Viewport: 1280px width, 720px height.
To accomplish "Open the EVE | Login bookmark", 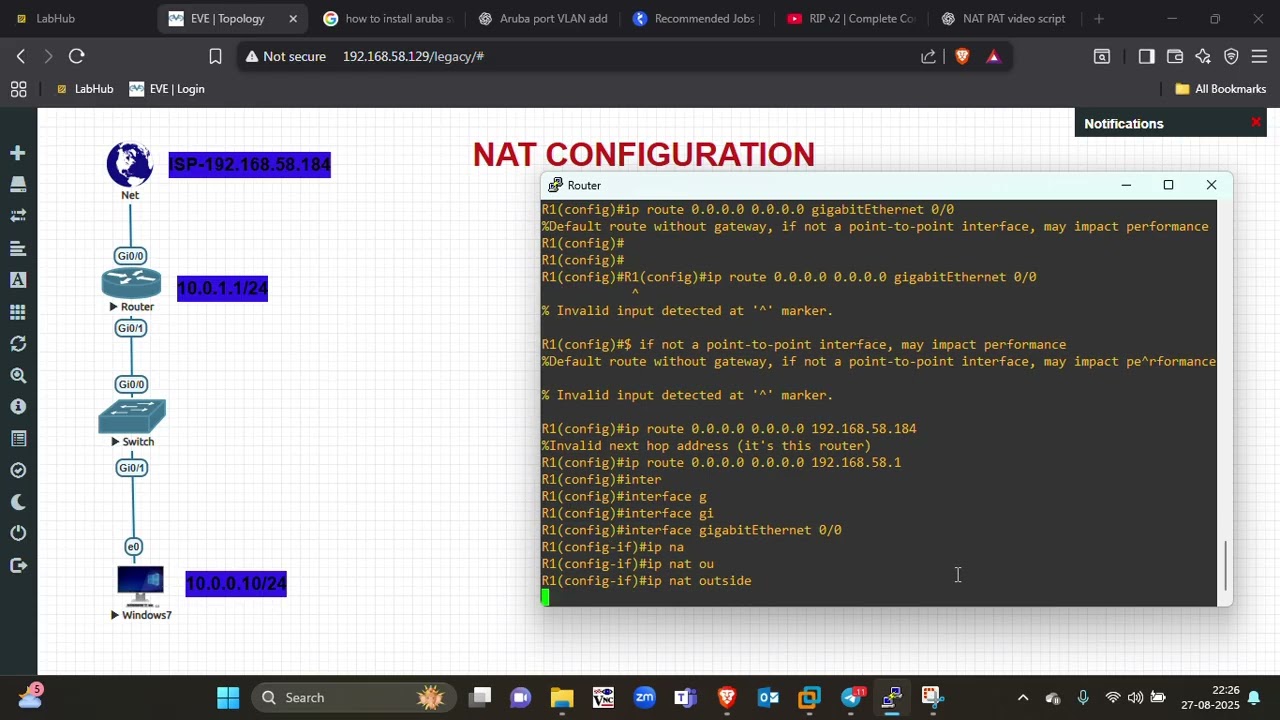I will point(167,89).
